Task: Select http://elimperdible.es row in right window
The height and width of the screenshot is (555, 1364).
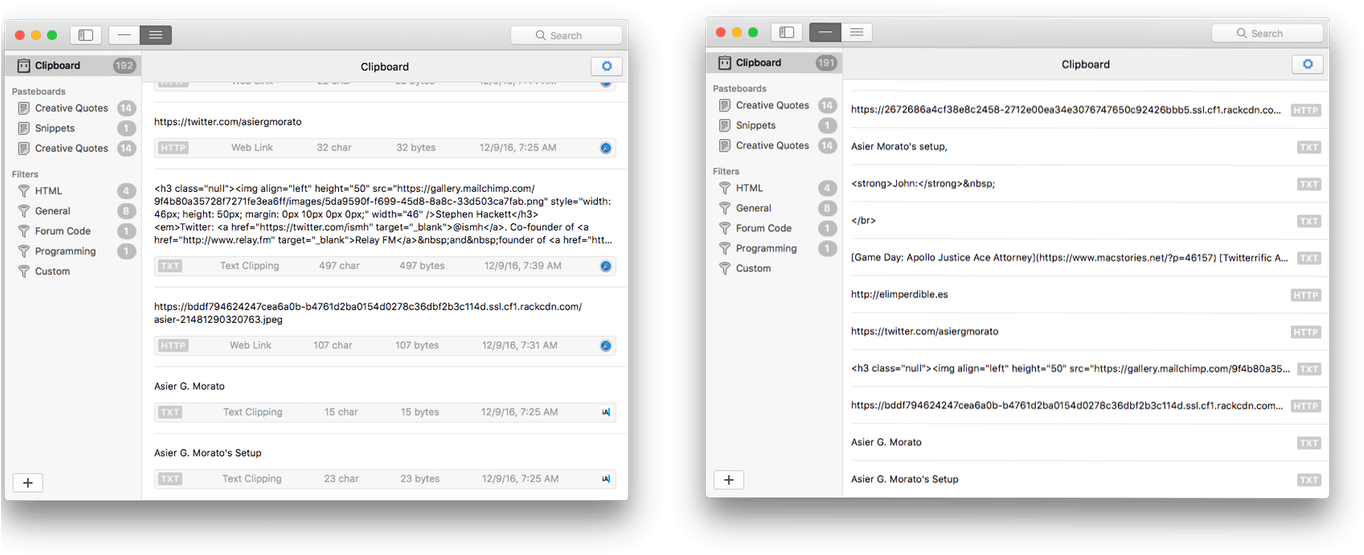Action: coord(1086,295)
